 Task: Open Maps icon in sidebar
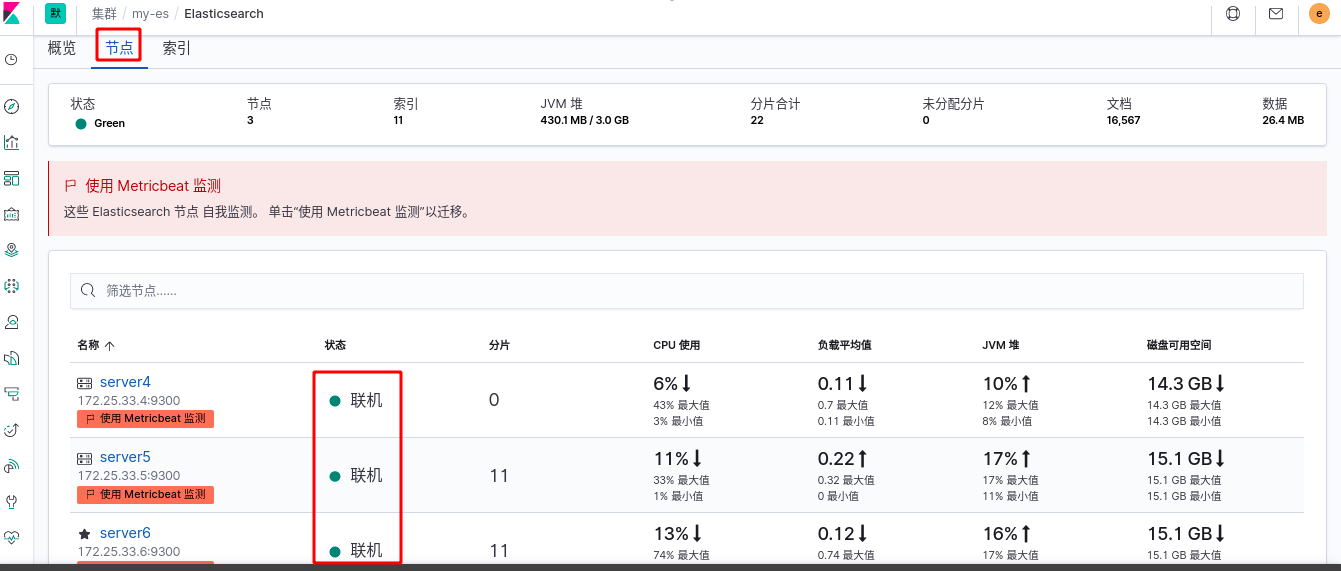(11, 250)
